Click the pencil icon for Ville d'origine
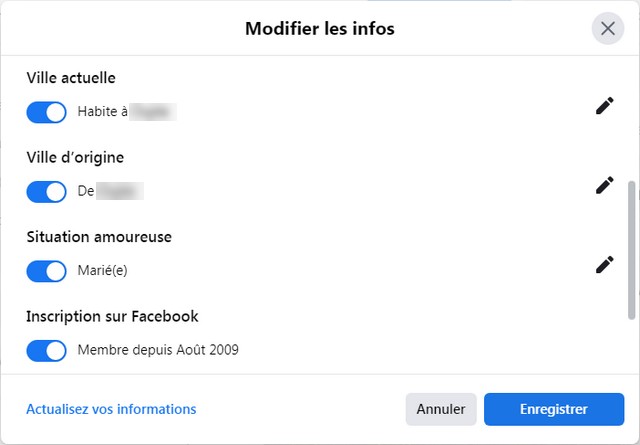This screenshot has width=640, height=445. 604,185
